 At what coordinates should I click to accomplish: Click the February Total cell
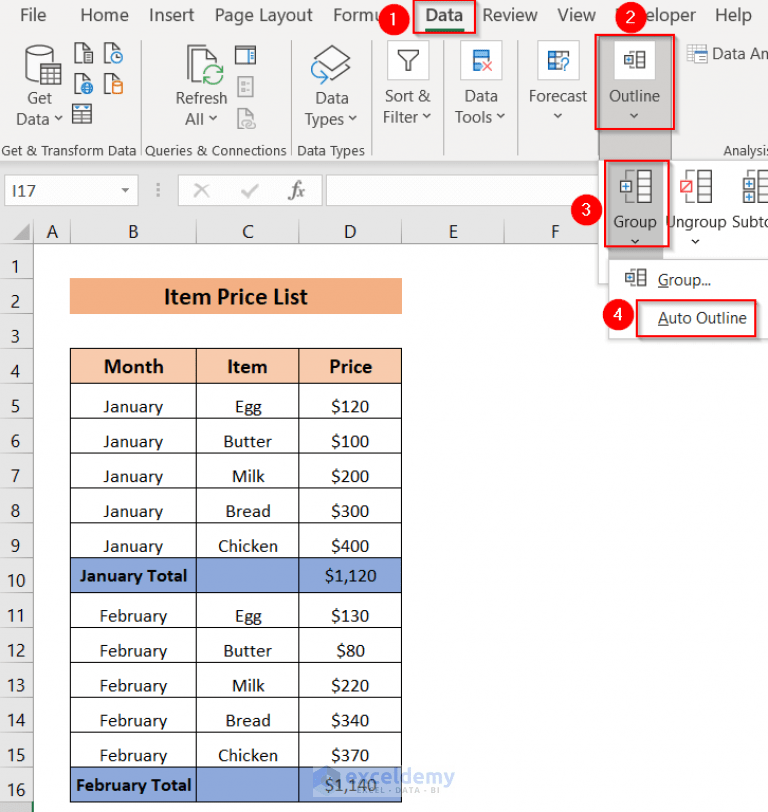pos(133,785)
